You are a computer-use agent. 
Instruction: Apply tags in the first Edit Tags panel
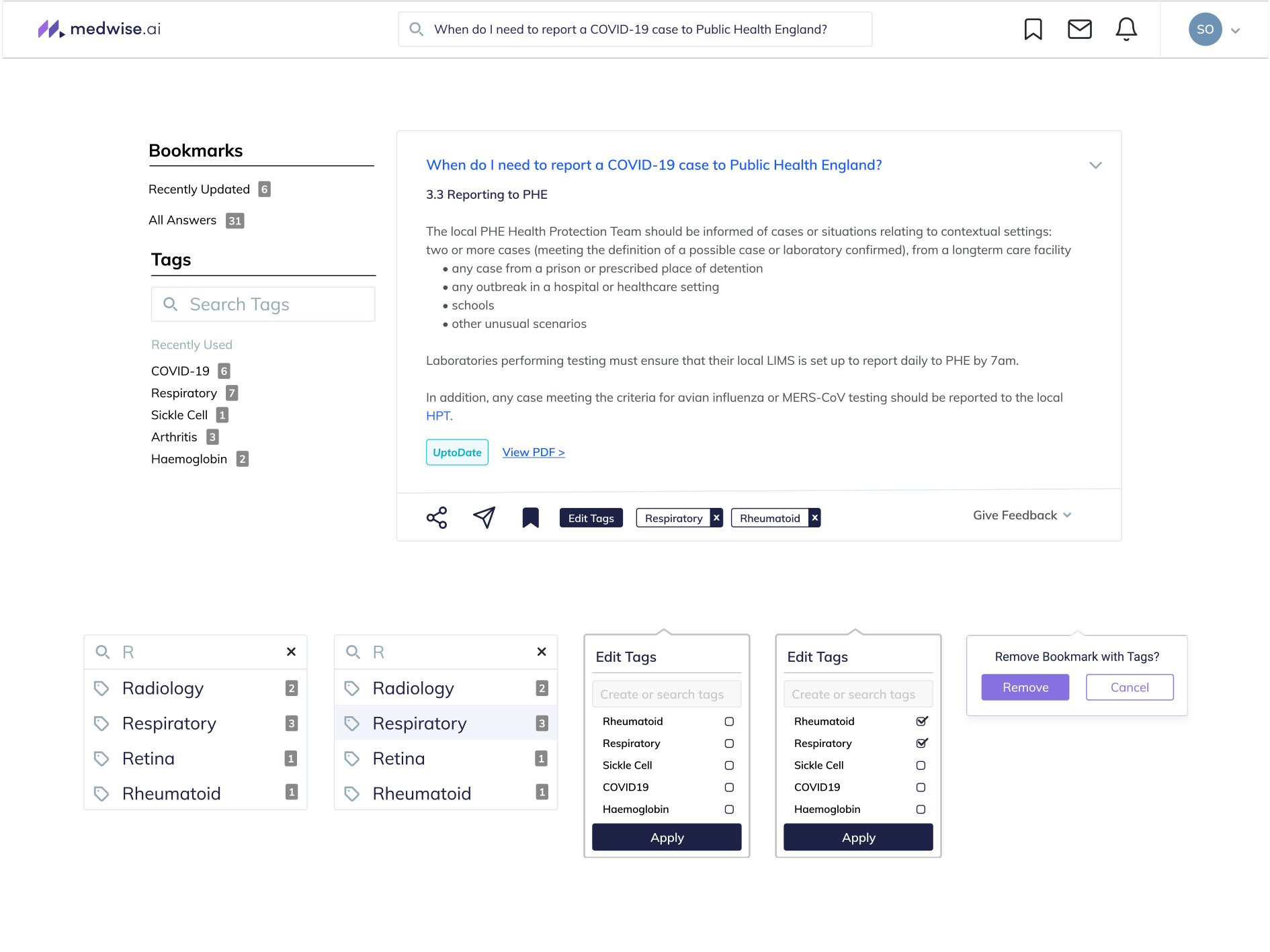pos(667,837)
